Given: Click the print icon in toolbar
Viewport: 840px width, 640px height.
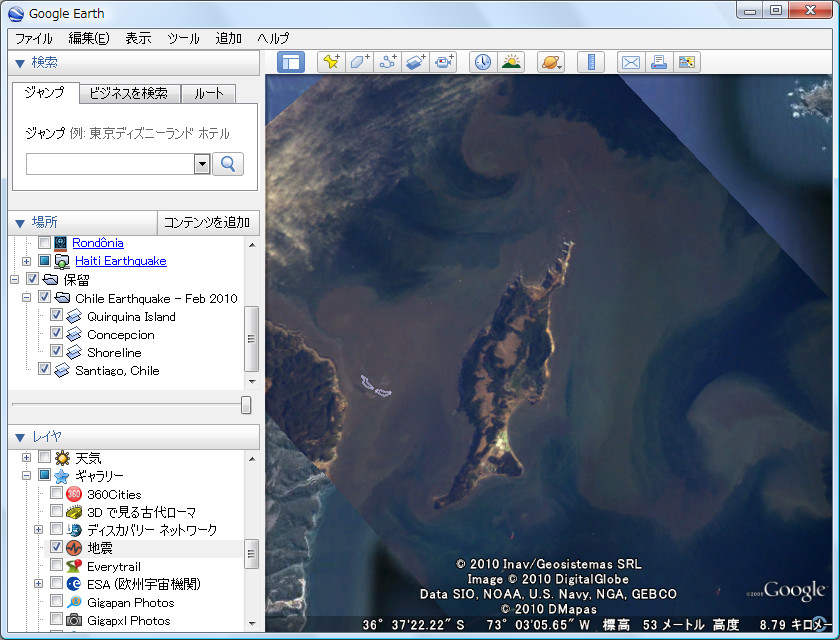Looking at the screenshot, I should pyautogui.click(x=659, y=62).
